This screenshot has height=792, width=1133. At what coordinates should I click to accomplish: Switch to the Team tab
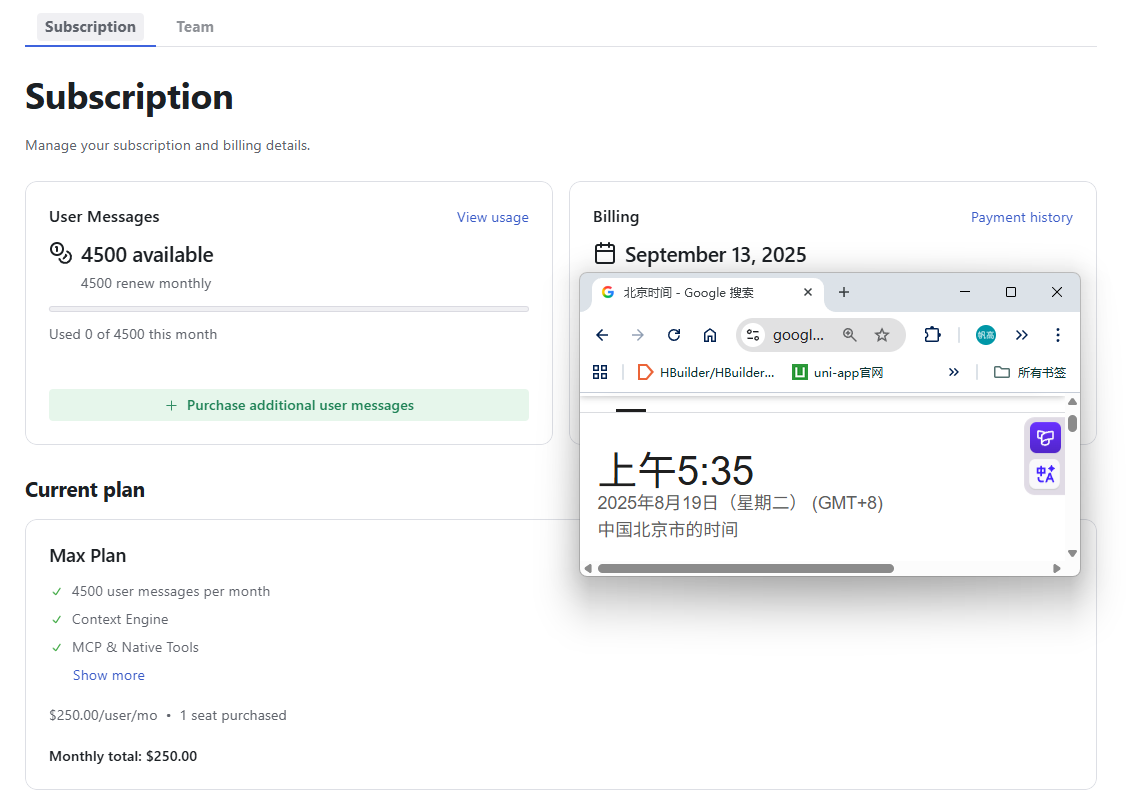(x=195, y=27)
